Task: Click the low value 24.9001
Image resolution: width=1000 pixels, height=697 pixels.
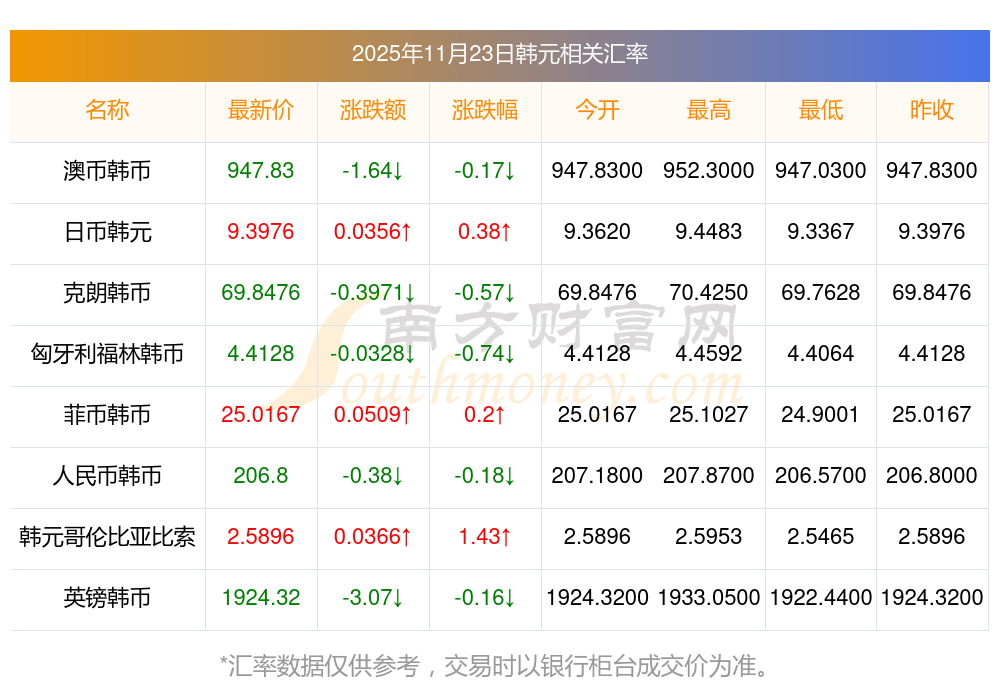Action: tap(821, 415)
